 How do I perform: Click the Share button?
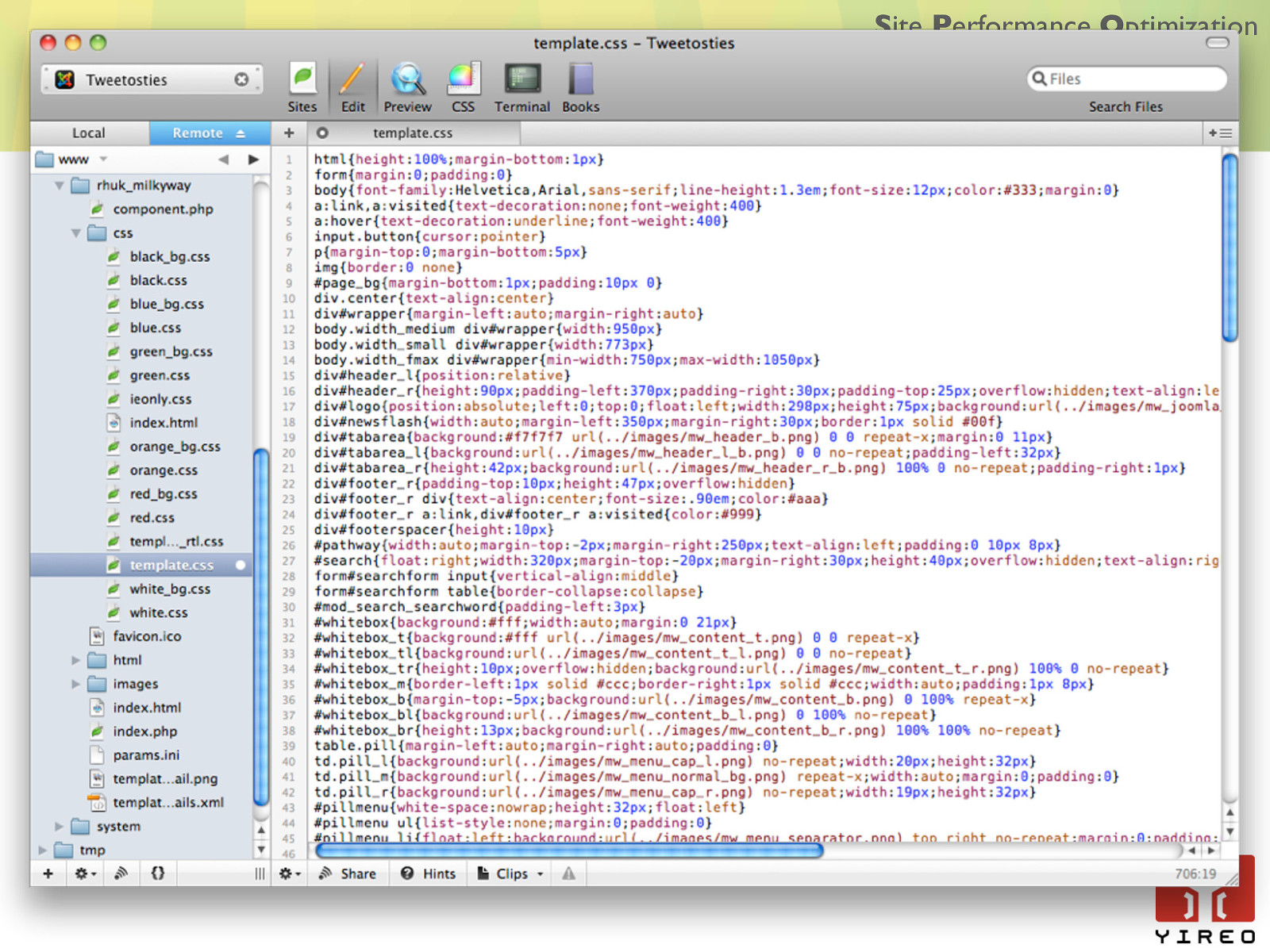coord(348,873)
